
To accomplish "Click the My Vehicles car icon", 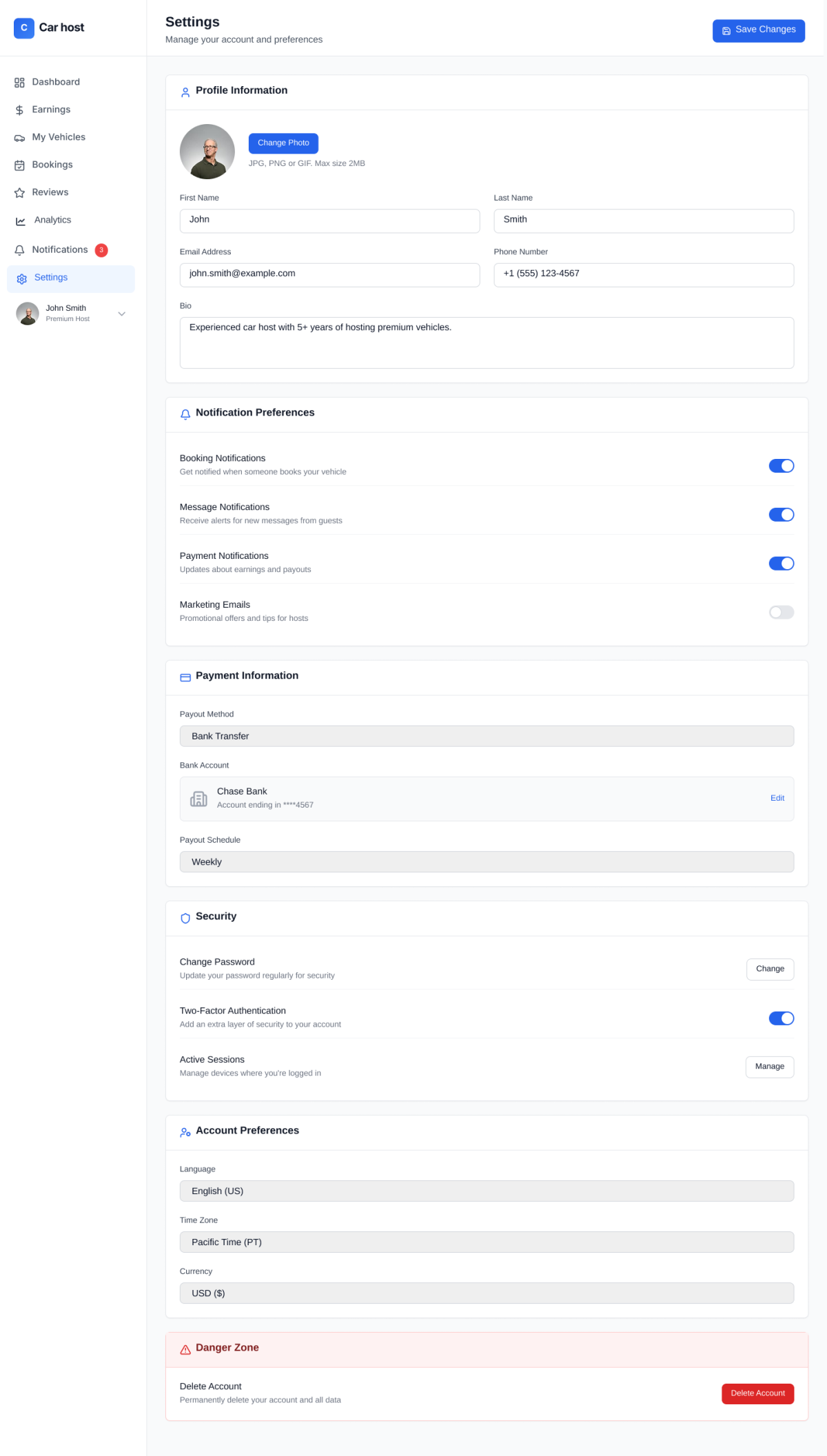I will [x=19, y=138].
